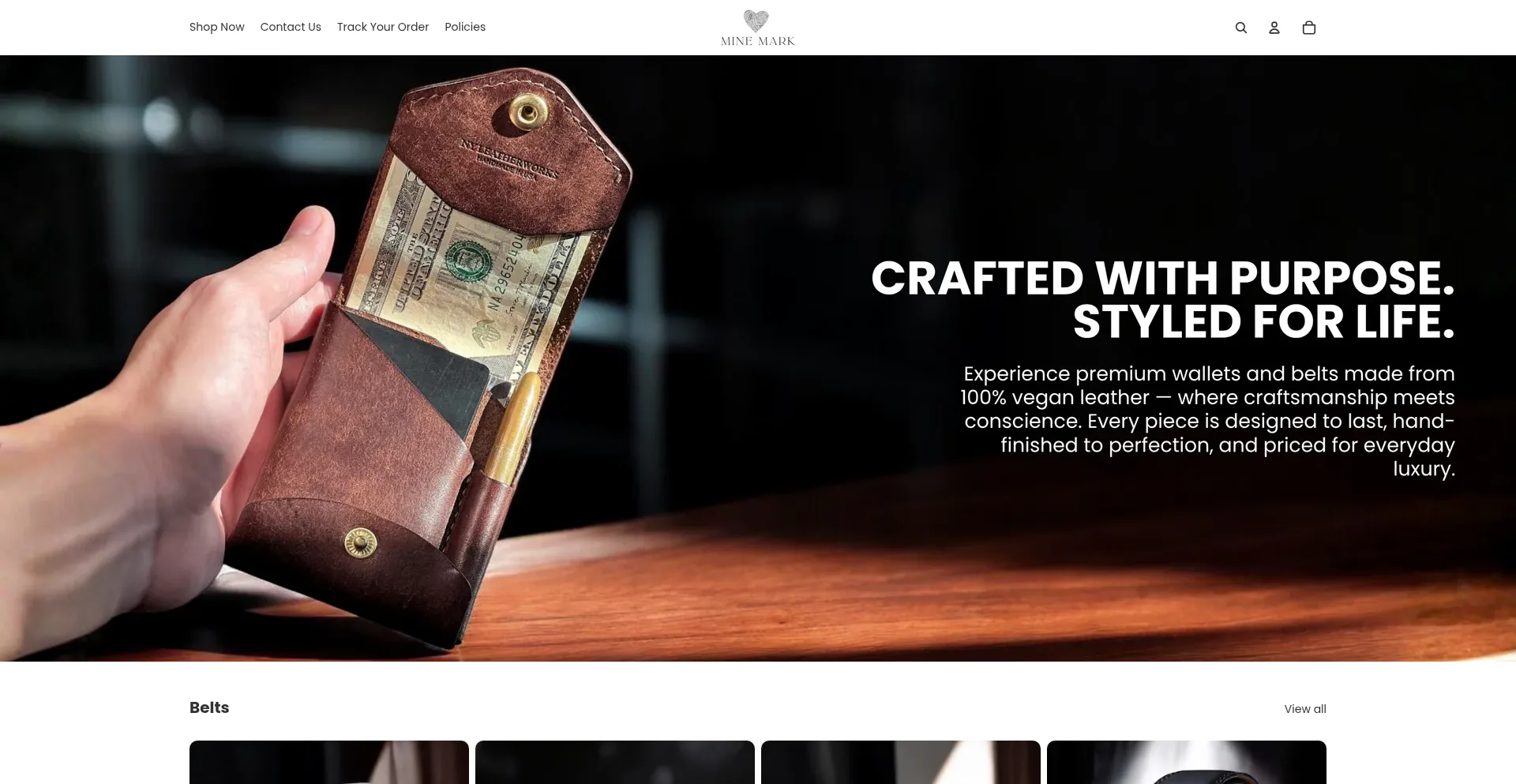The image size is (1516, 784).
Task: Open the account profile icon
Action: tap(1274, 28)
